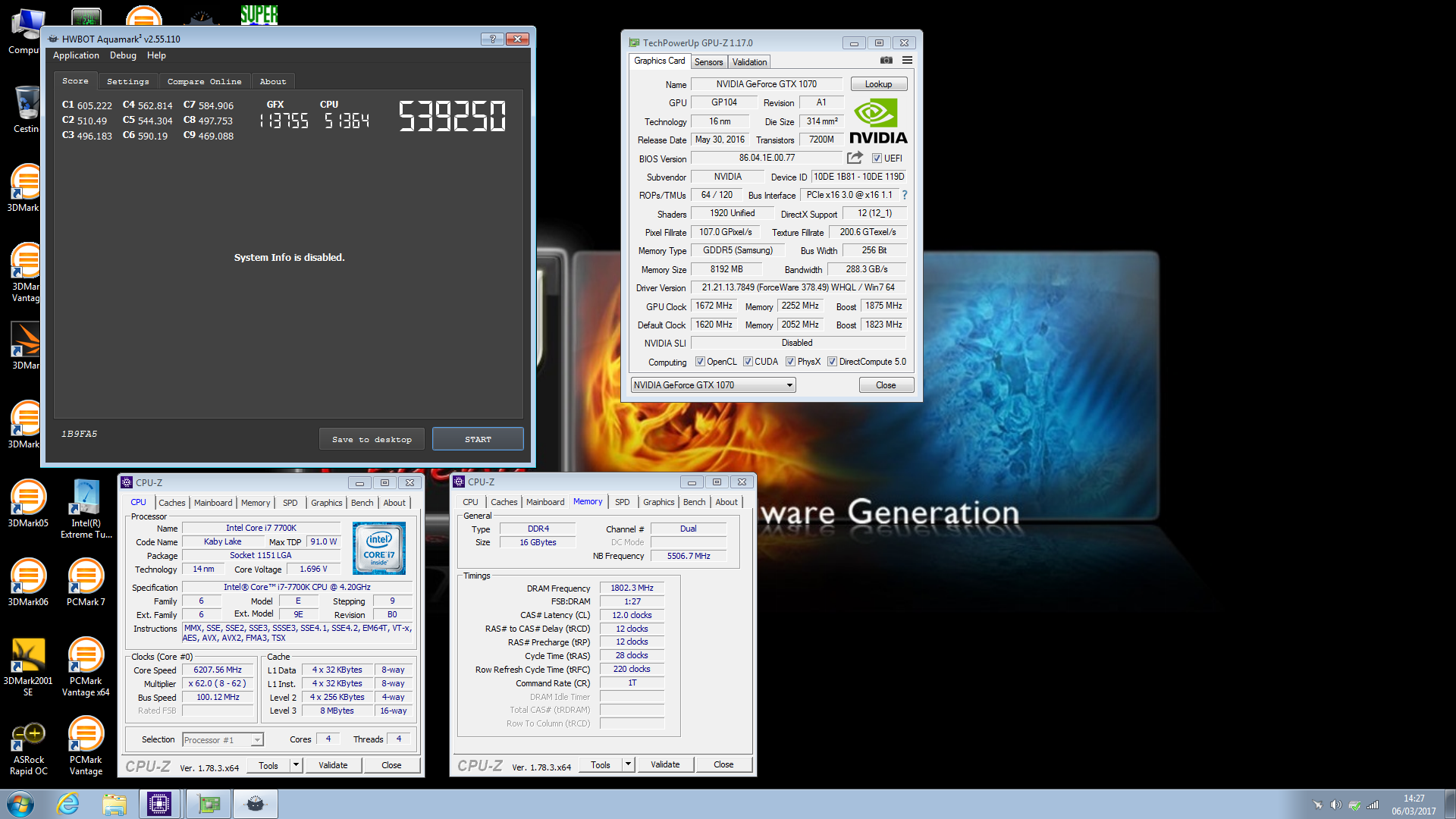The image size is (1456, 819).
Task: Switch to the Compare Online tab
Action: pos(204,82)
